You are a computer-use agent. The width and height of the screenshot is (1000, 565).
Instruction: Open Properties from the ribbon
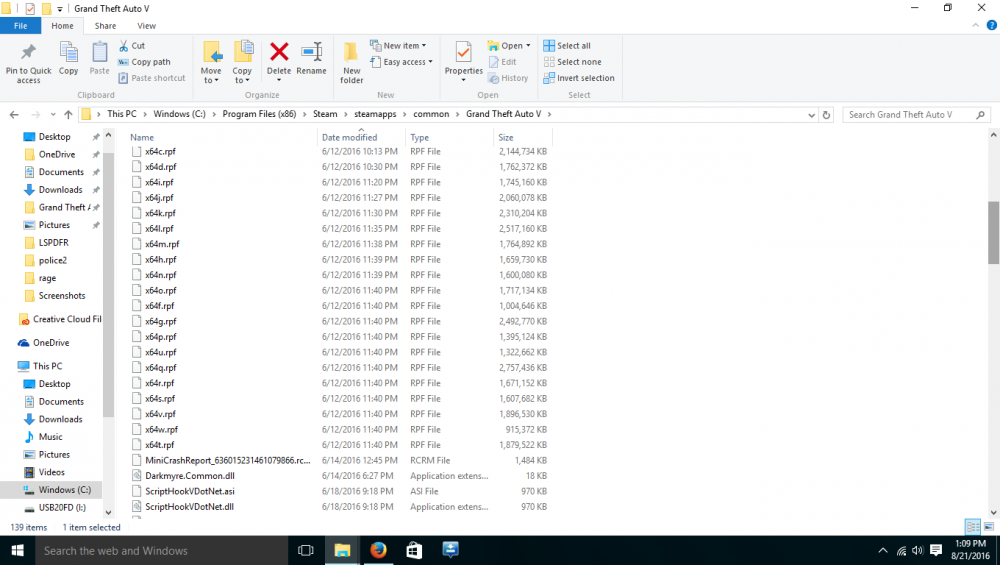pyautogui.click(x=464, y=61)
